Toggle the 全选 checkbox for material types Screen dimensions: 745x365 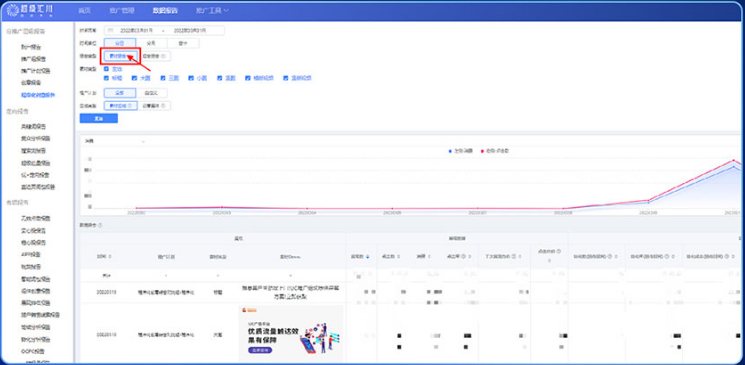106,69
